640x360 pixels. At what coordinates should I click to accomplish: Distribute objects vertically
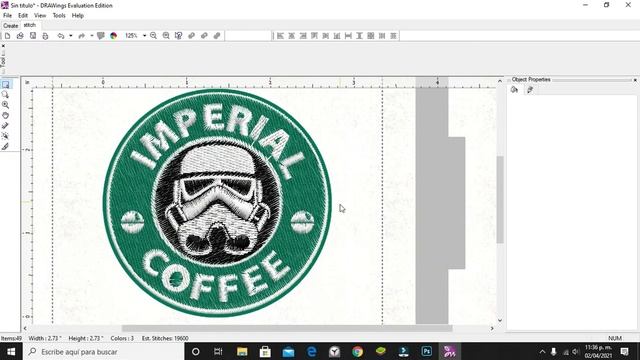[393, 36]
